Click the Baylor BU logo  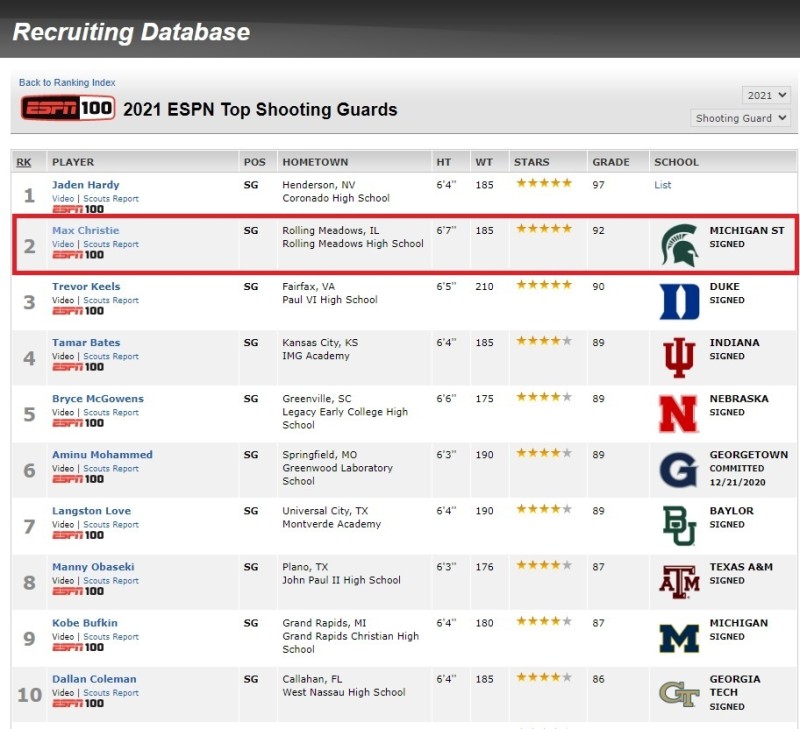coord(679,526)
